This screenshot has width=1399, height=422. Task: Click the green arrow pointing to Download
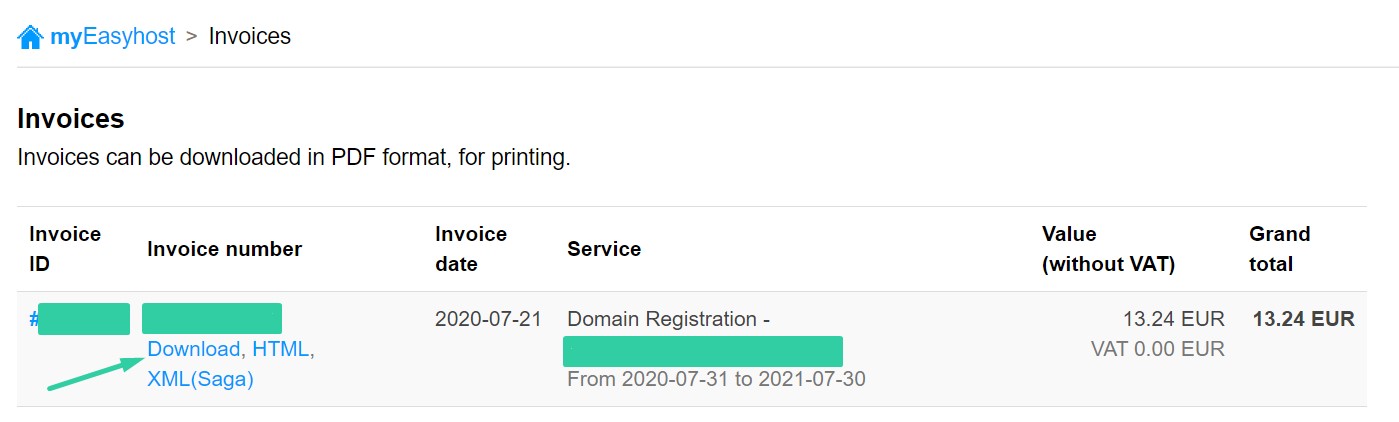coord(95,372)
